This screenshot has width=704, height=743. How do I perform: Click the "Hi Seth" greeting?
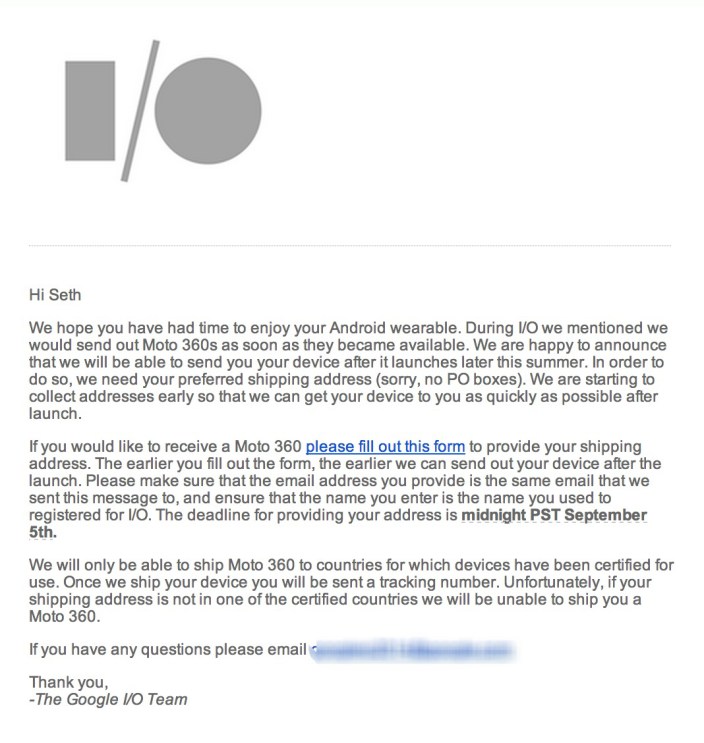(58, 295)
